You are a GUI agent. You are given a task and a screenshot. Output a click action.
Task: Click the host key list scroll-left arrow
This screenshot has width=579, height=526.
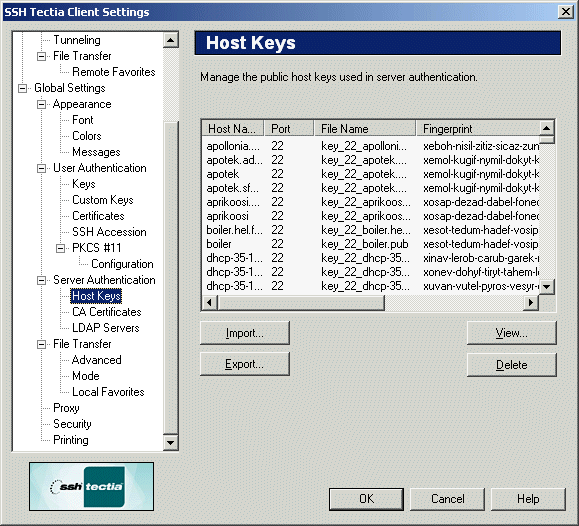210,303
